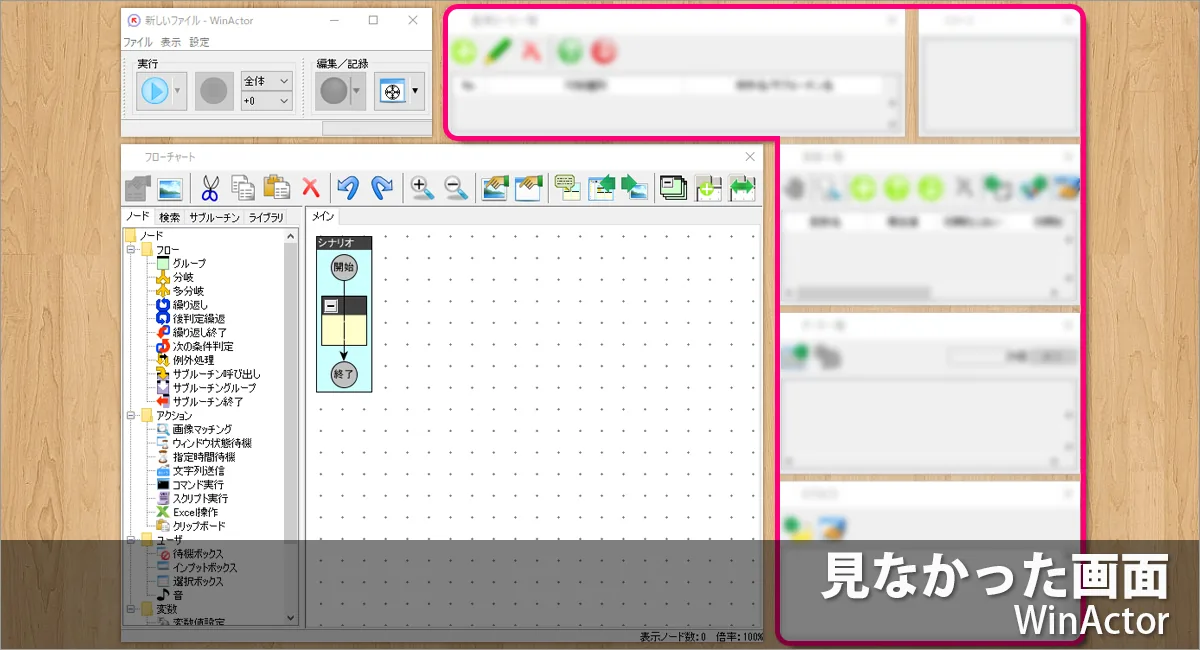
Task: Click the crosshair target window selection button
Action: (x=393, y=92)
